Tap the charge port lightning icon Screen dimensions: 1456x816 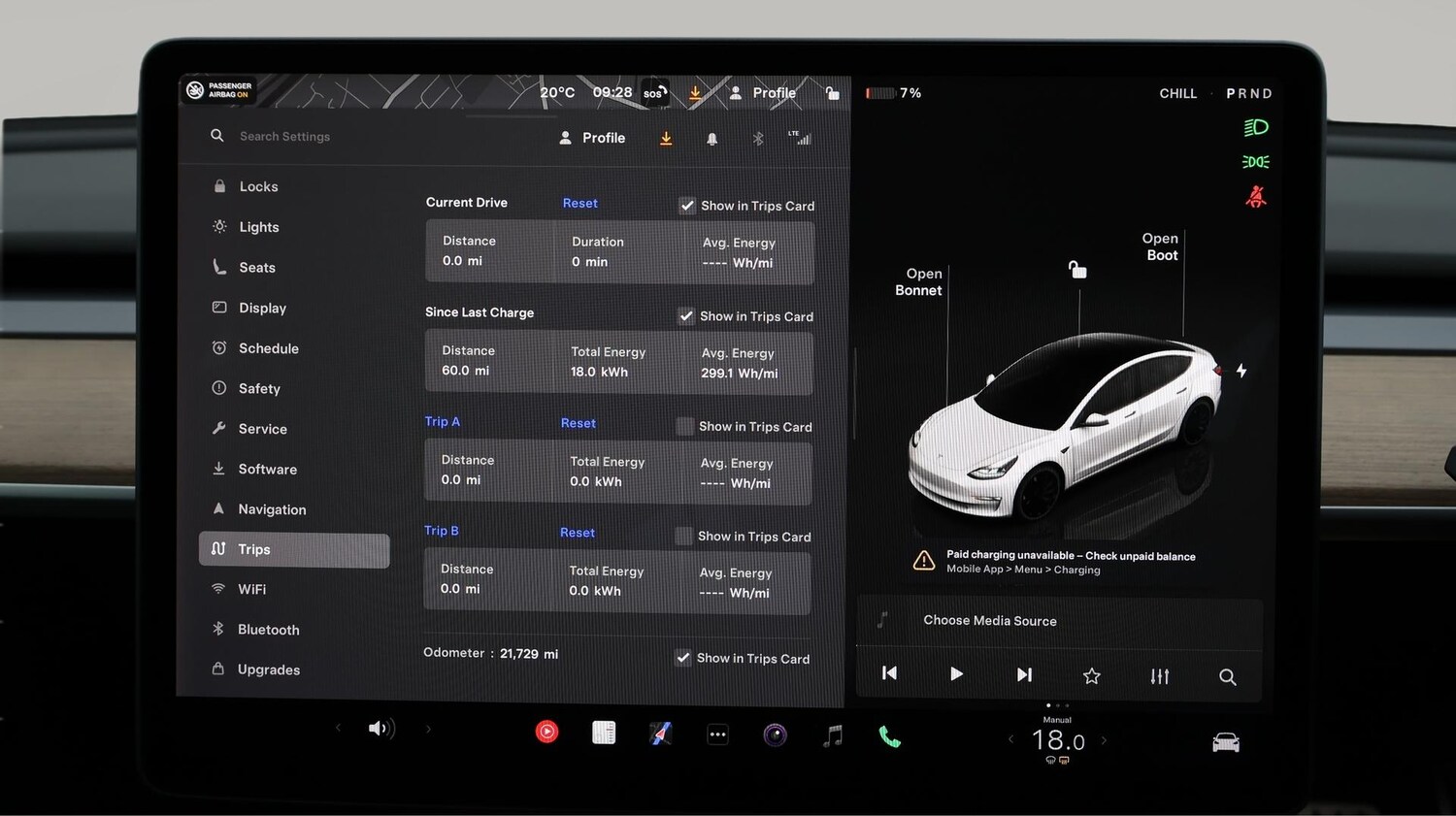tap(1241, 371)
